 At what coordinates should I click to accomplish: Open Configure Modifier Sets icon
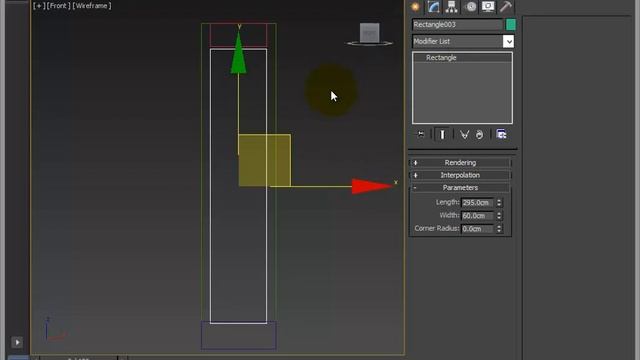501,134
